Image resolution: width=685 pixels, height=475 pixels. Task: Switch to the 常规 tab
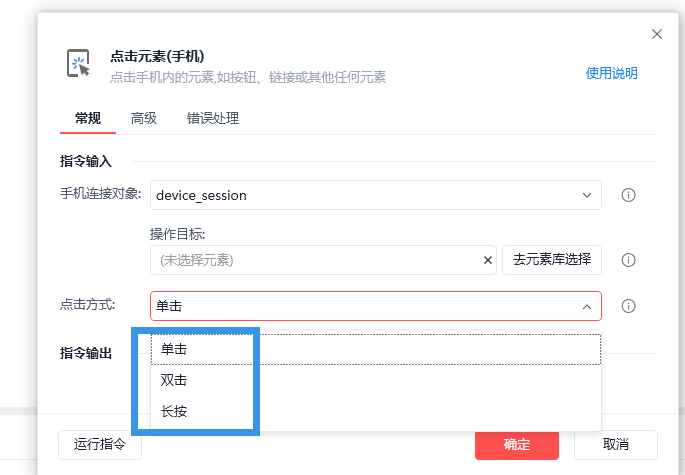tap(88, 118)
